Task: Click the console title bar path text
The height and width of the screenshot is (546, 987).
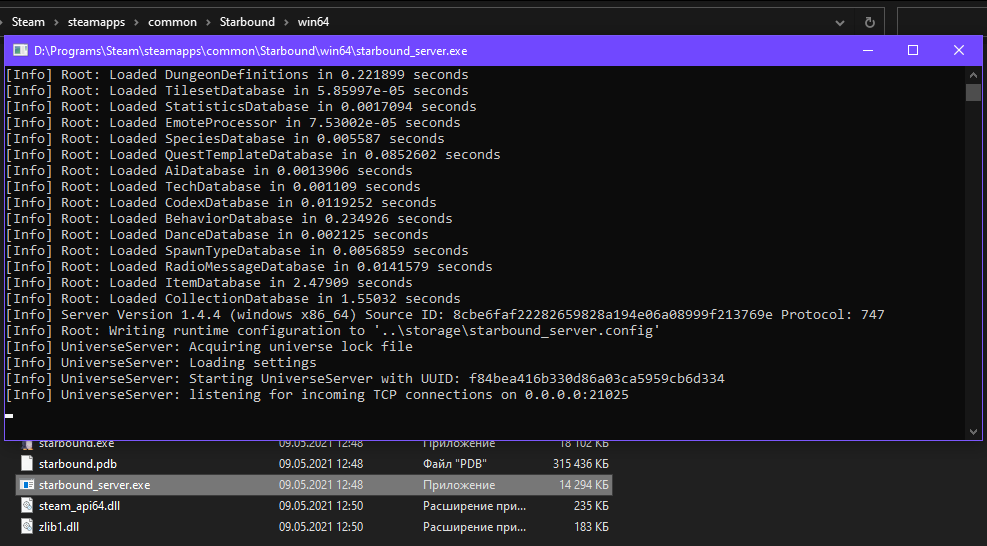Action: coord(251,51)
